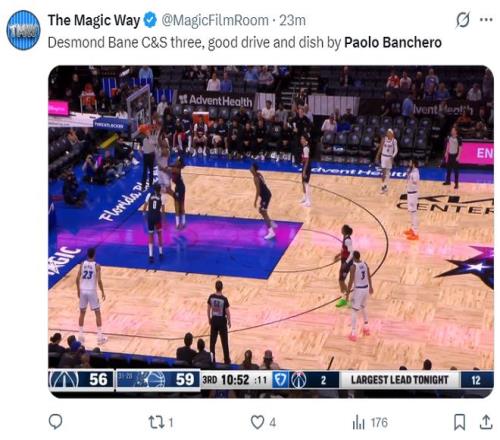Open the reply comment bubble icon
Viewport: 500px width, 440px height.
[x=55, y=422]
